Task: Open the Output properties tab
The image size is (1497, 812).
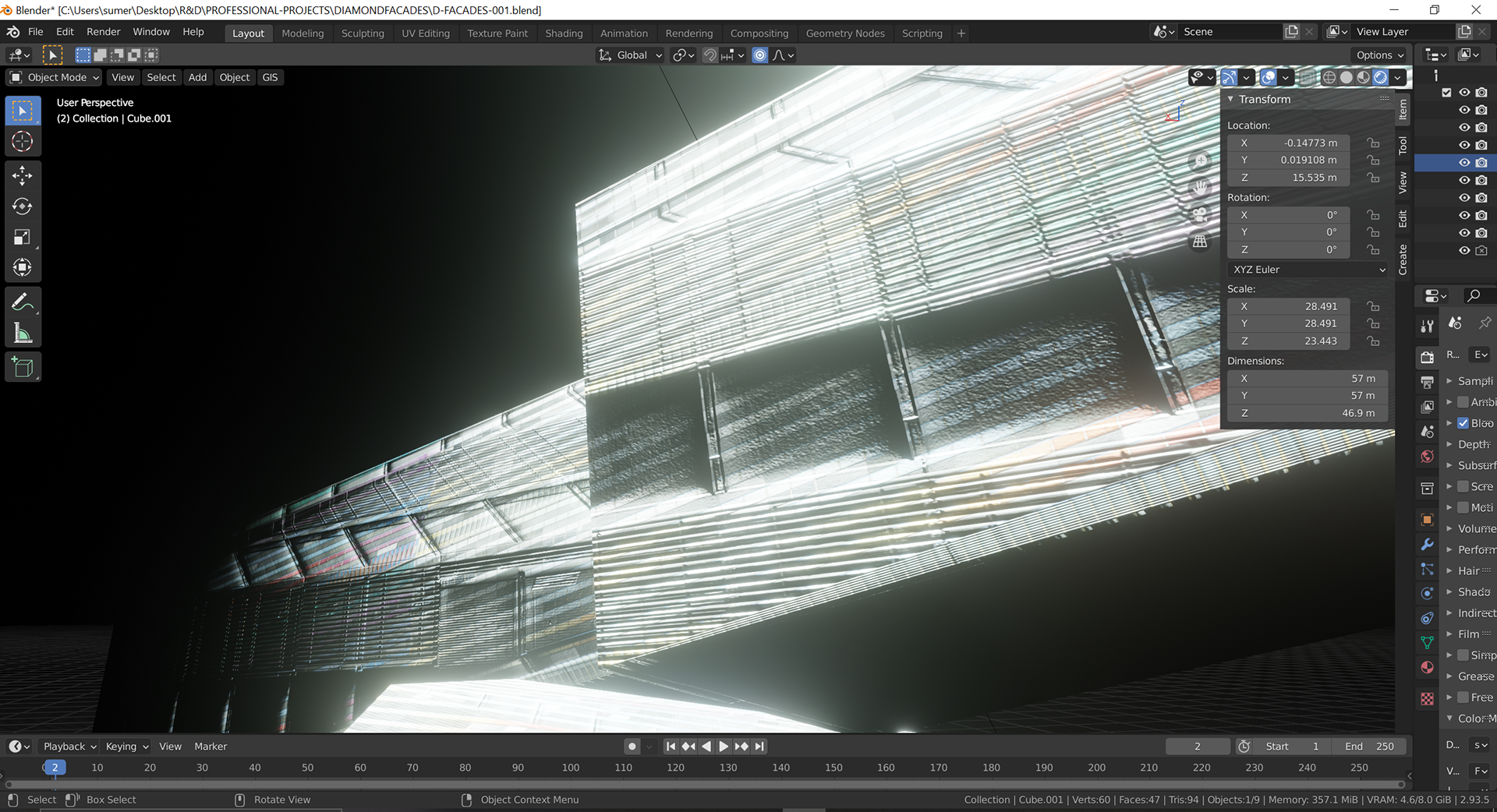Action: click(1427, 382)
